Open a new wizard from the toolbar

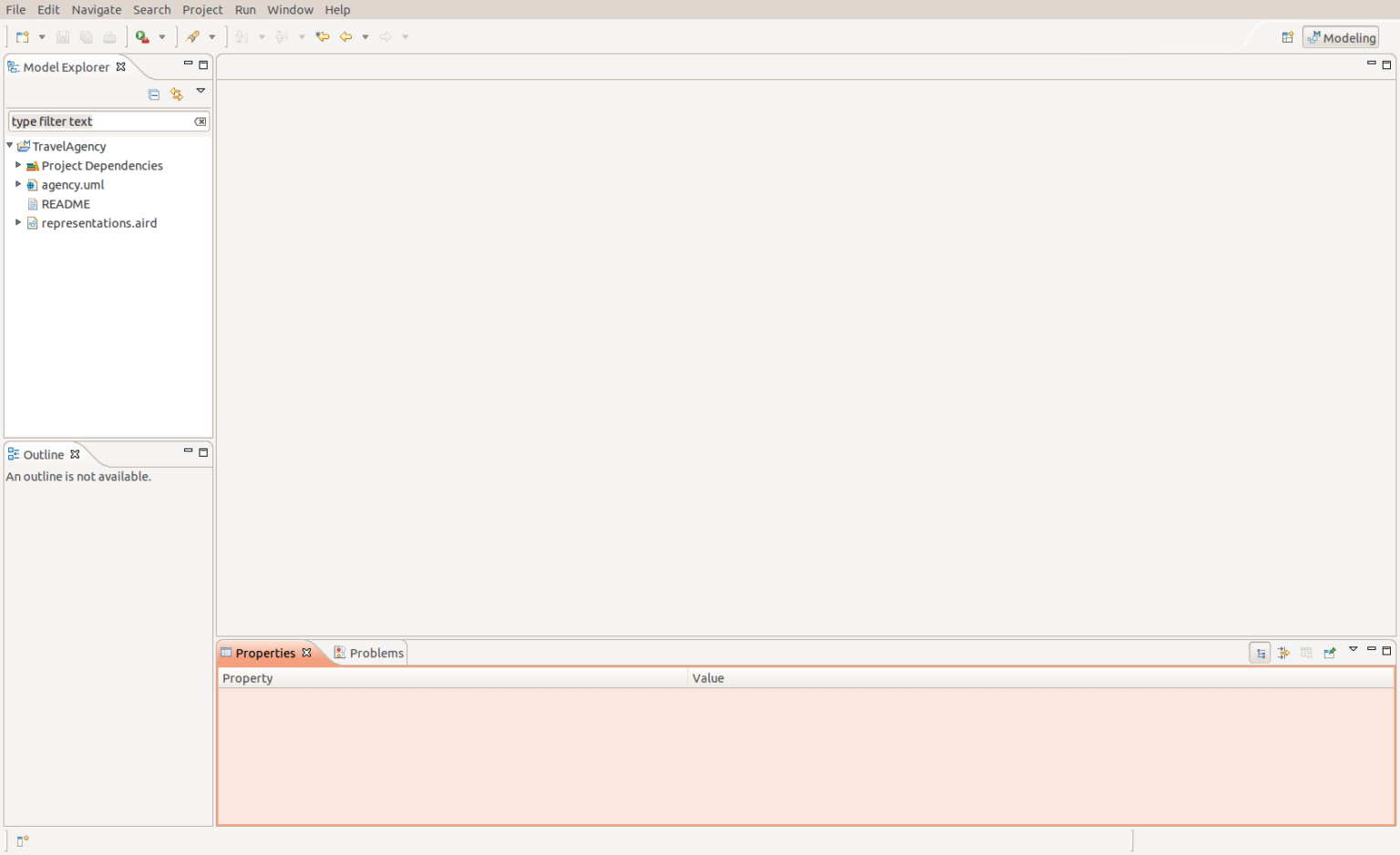click(x=21, y=36)
